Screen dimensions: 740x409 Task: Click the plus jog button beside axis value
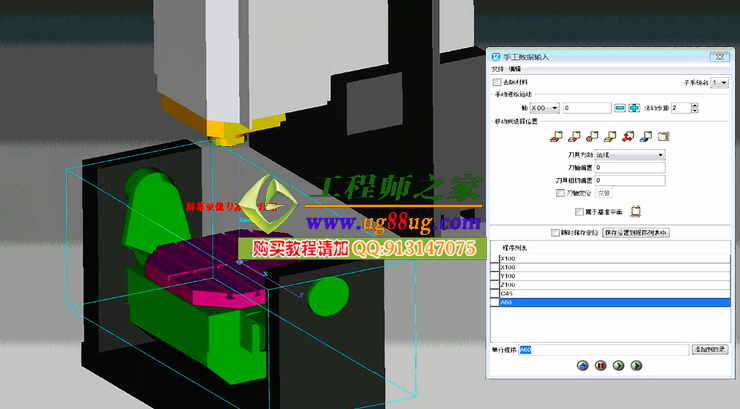(x=634, y=107)
